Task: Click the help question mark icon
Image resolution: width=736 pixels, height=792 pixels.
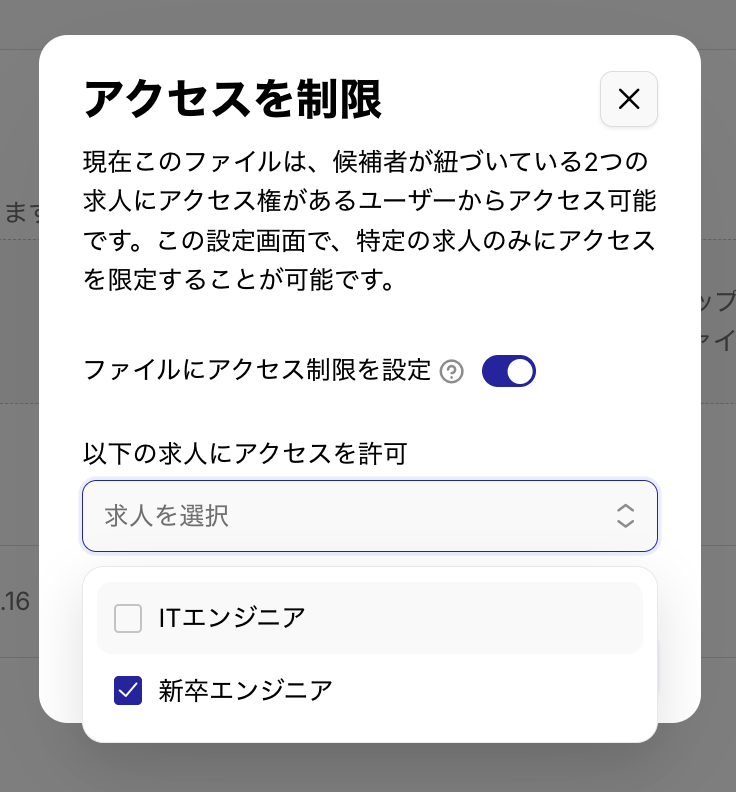Action: [x=451, y=372]
